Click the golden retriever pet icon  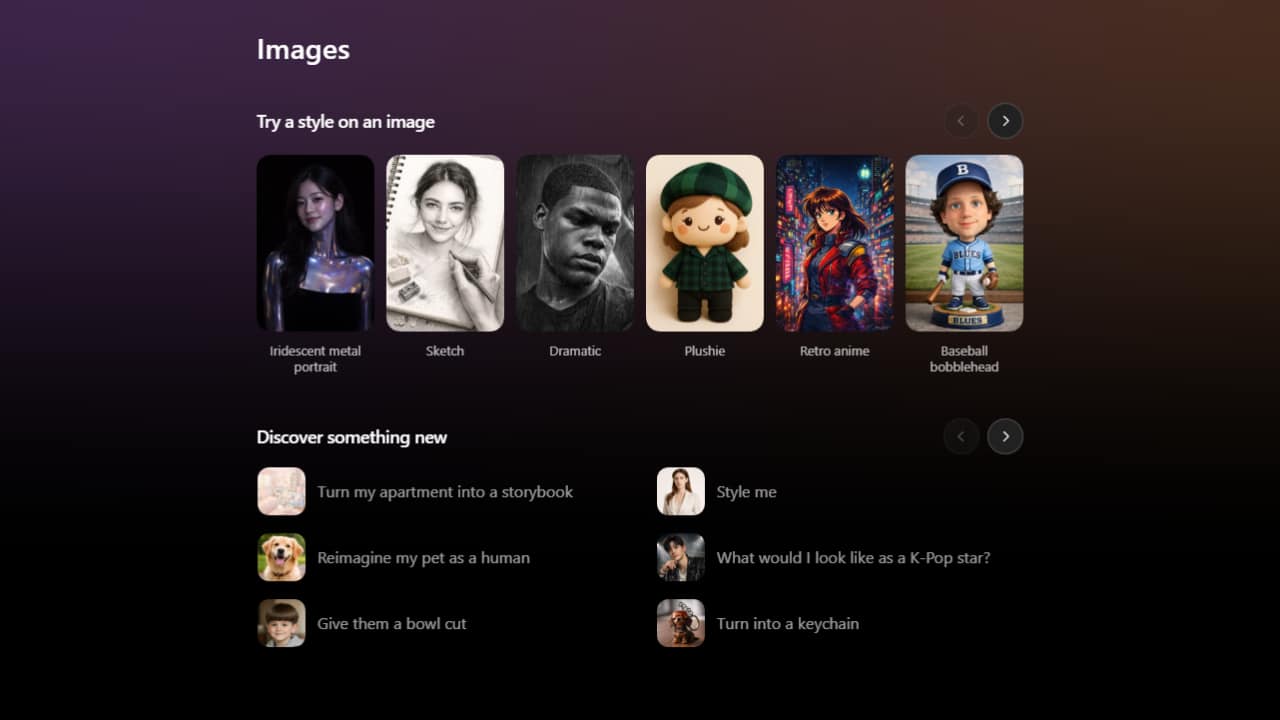click(x=281, y=557)
